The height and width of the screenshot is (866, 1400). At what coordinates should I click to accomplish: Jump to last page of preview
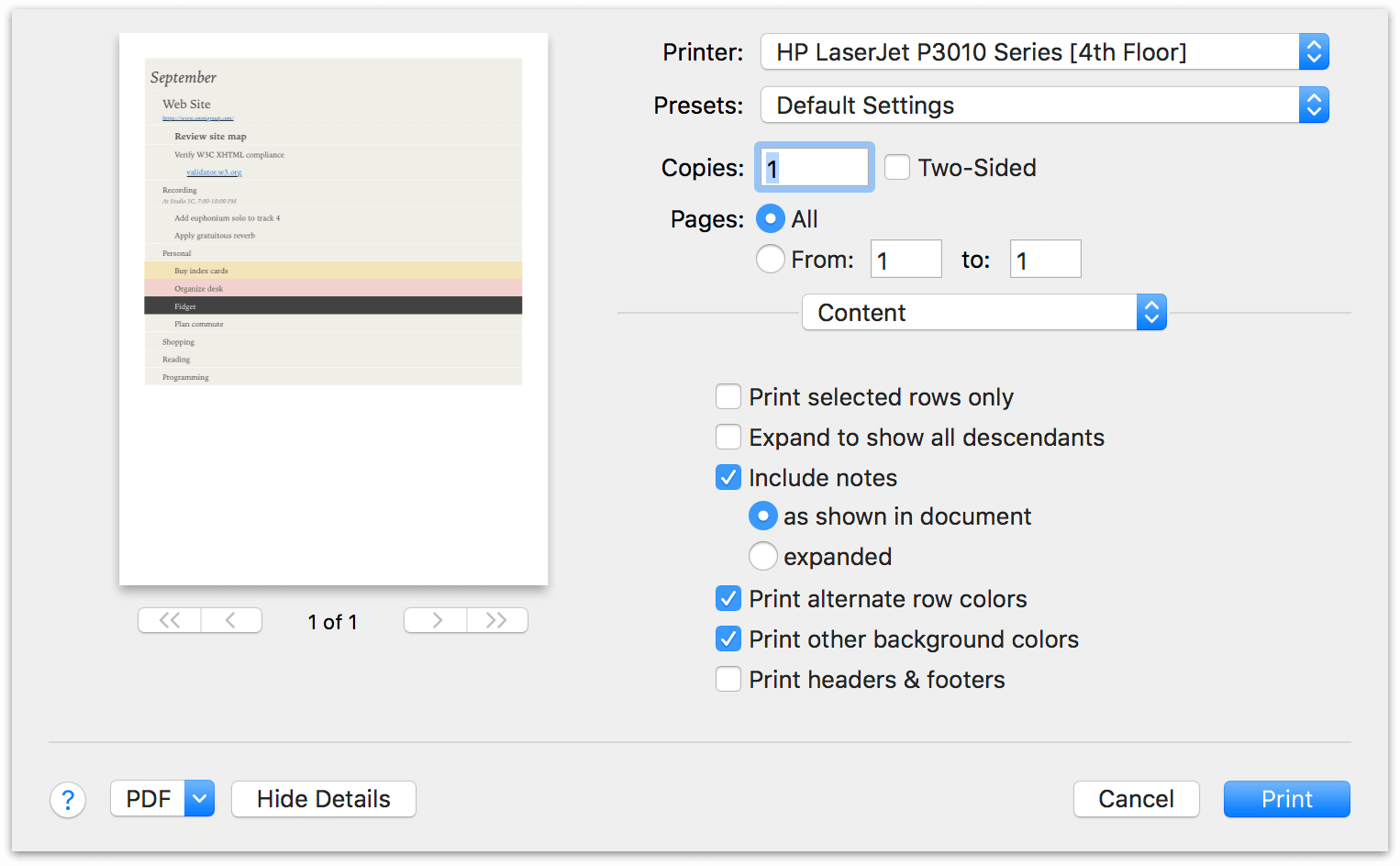(x=497, y=620)
